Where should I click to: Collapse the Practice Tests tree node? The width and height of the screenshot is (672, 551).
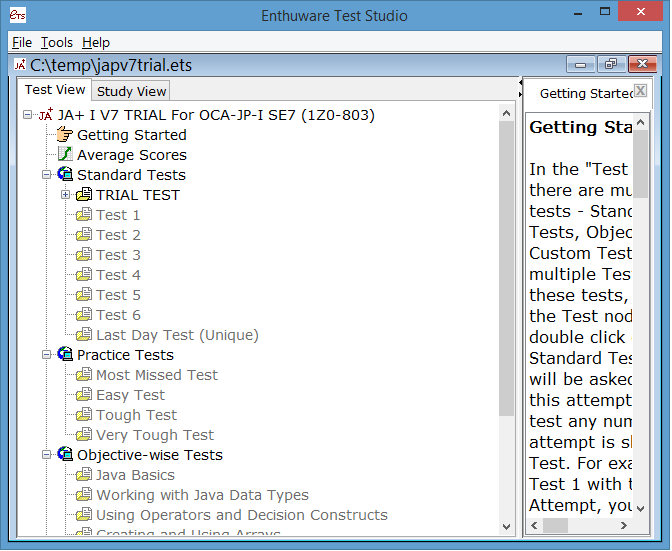click(47, 355)
